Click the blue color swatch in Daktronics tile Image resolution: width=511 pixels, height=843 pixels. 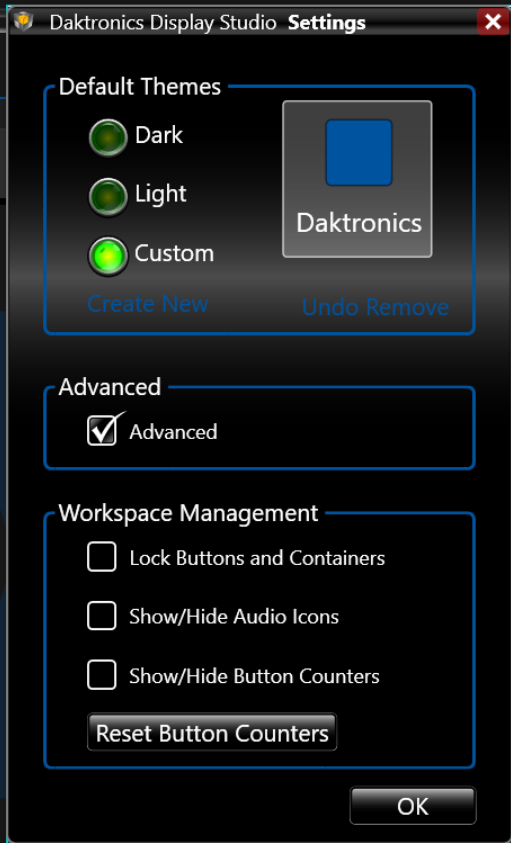point(359,153)
